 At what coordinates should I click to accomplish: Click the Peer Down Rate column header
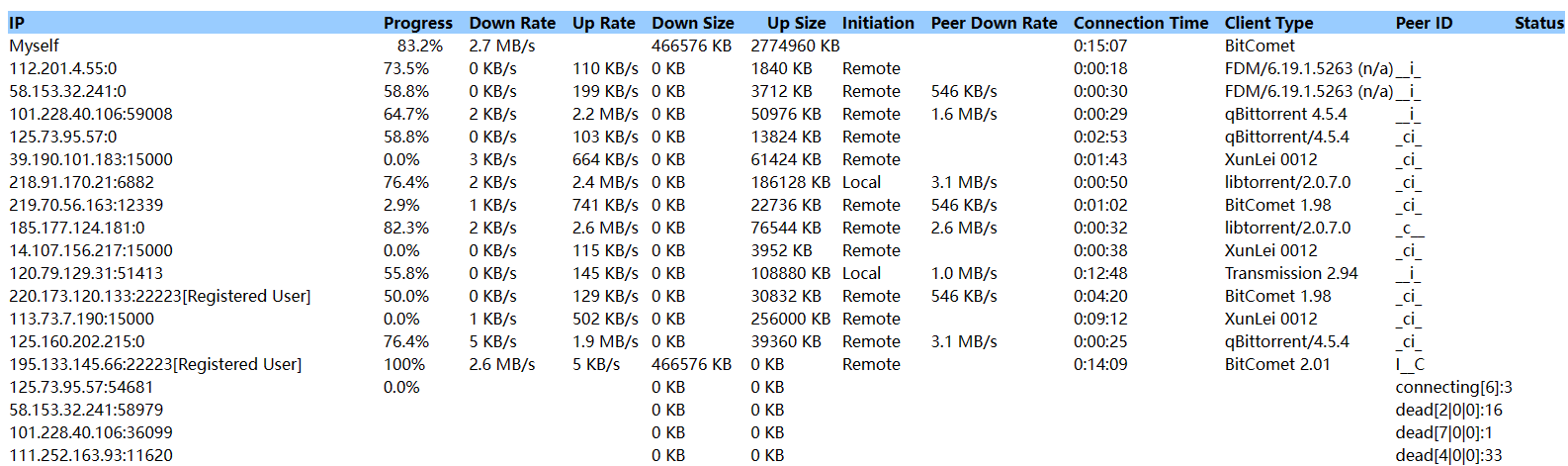click(994, 23)
